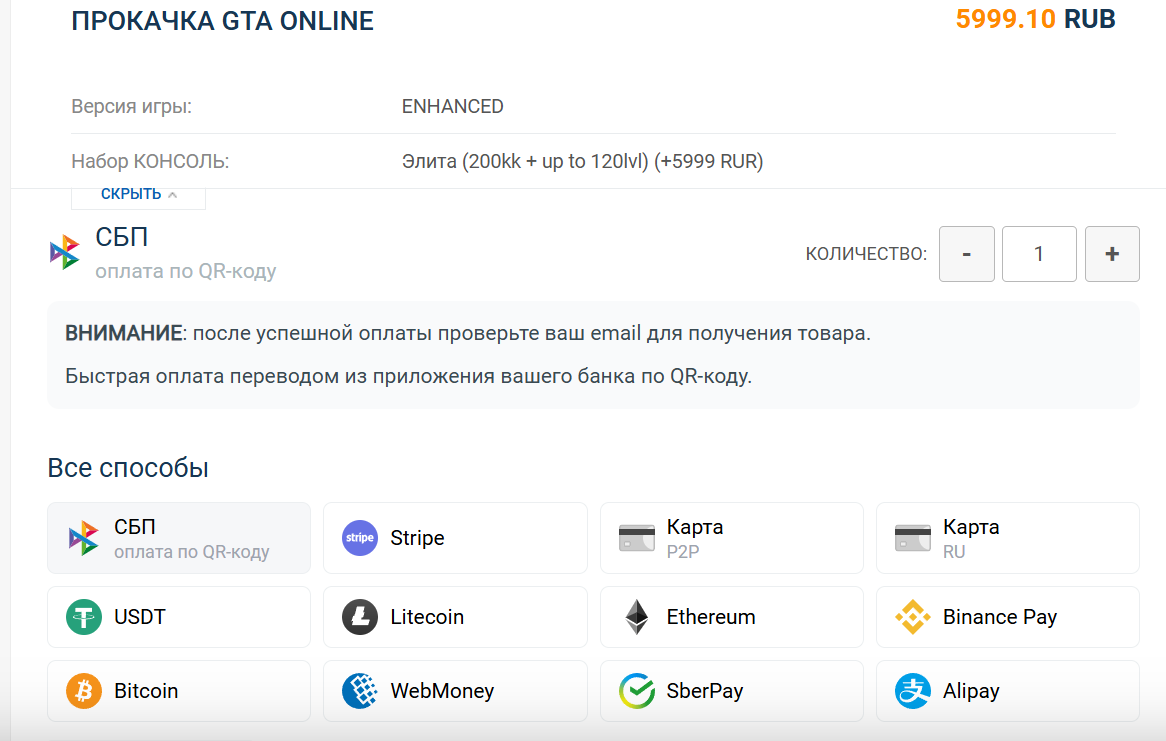Select Карта RU payment option
This screenshot has height=741, width=1166.
coord(1008,538)
